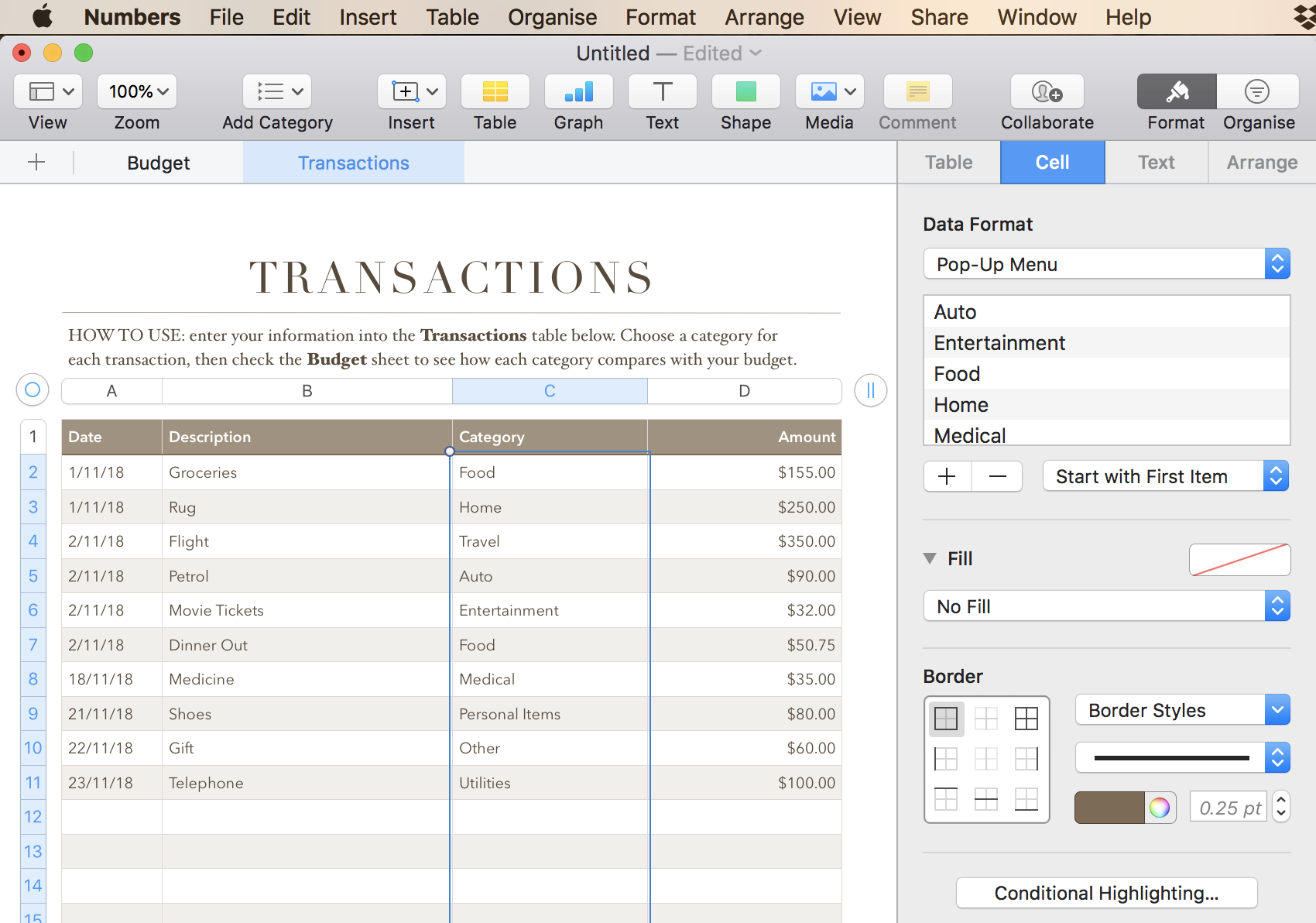The image size is (1316, 923).
Task: Click the Collaborate toolbar icon
Action: [1047, 91]
